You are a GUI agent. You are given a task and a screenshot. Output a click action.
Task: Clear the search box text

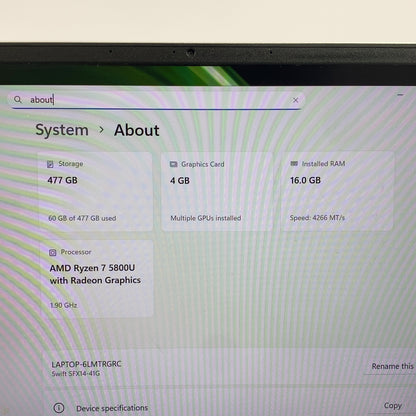(295, 100)
